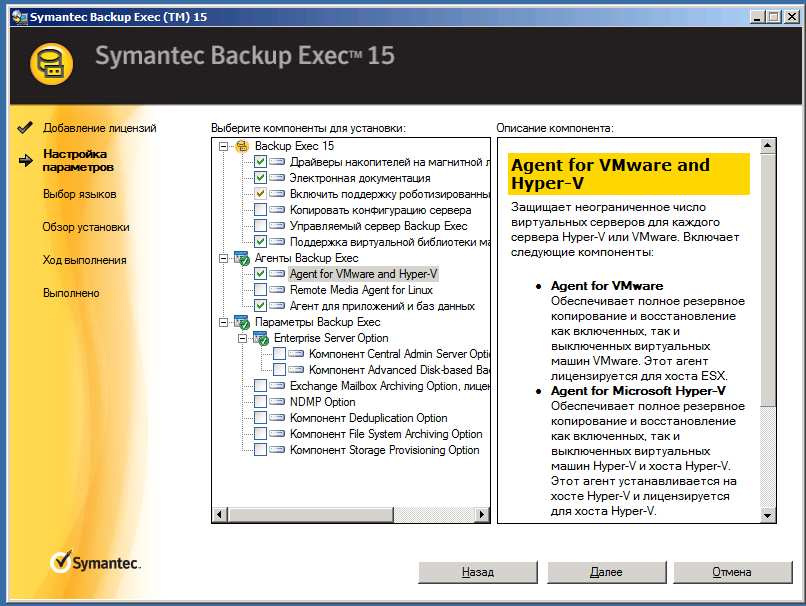Uncheck Драйверы накопителей на магнитной ленте
Viewport: 806px width, 606px height.
tap(261, 162)
